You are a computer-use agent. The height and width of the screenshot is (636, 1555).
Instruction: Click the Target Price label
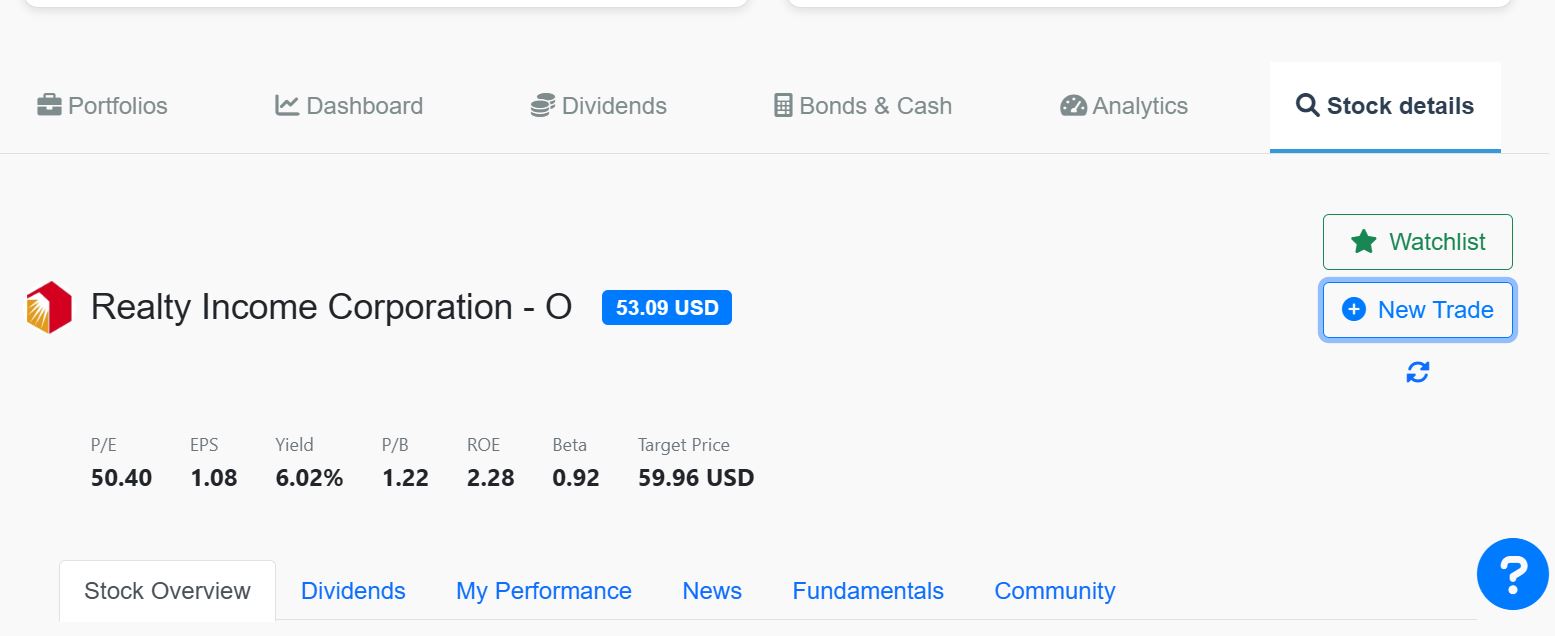(684, 445)
